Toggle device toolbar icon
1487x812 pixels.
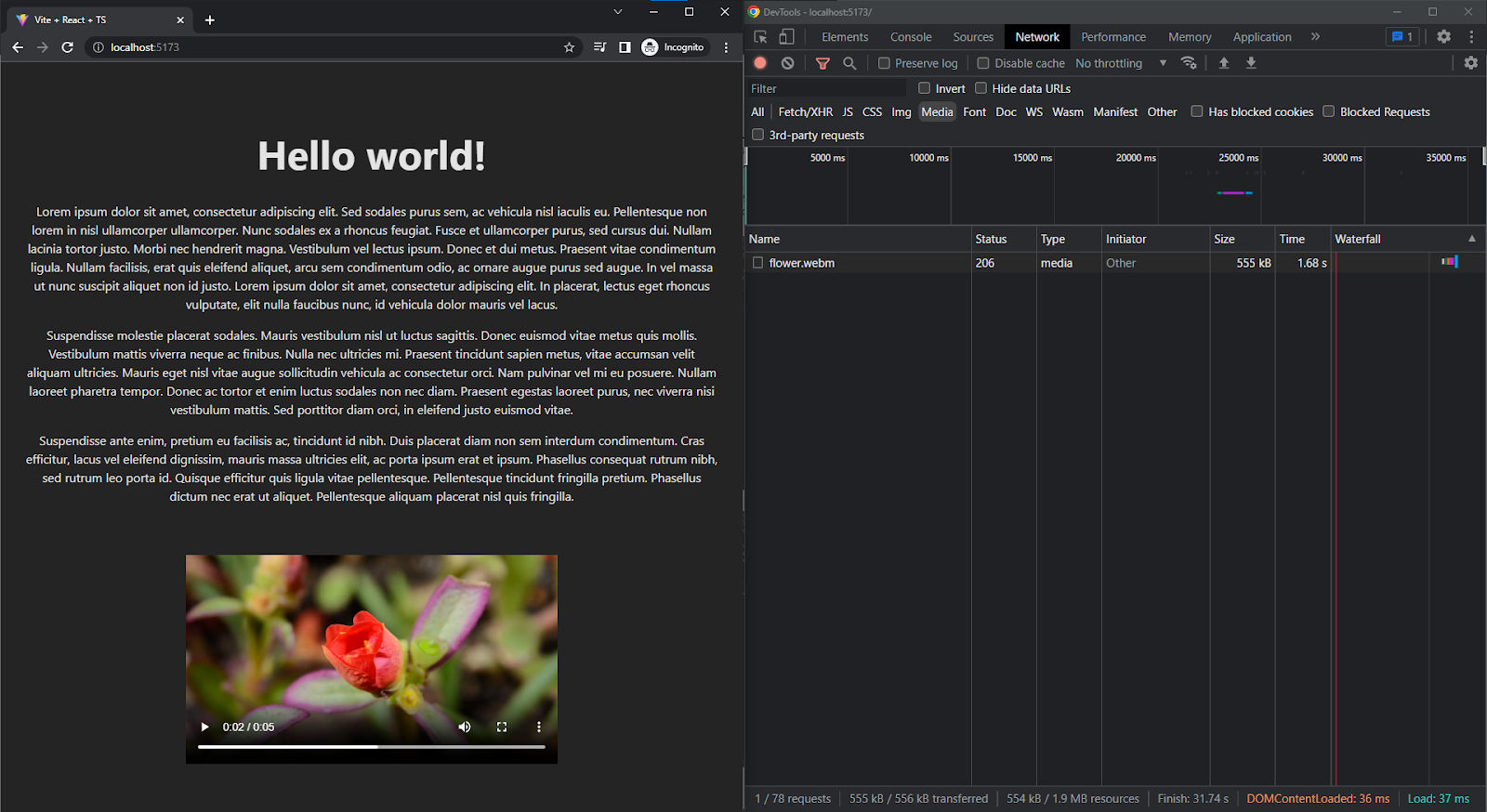786,37
